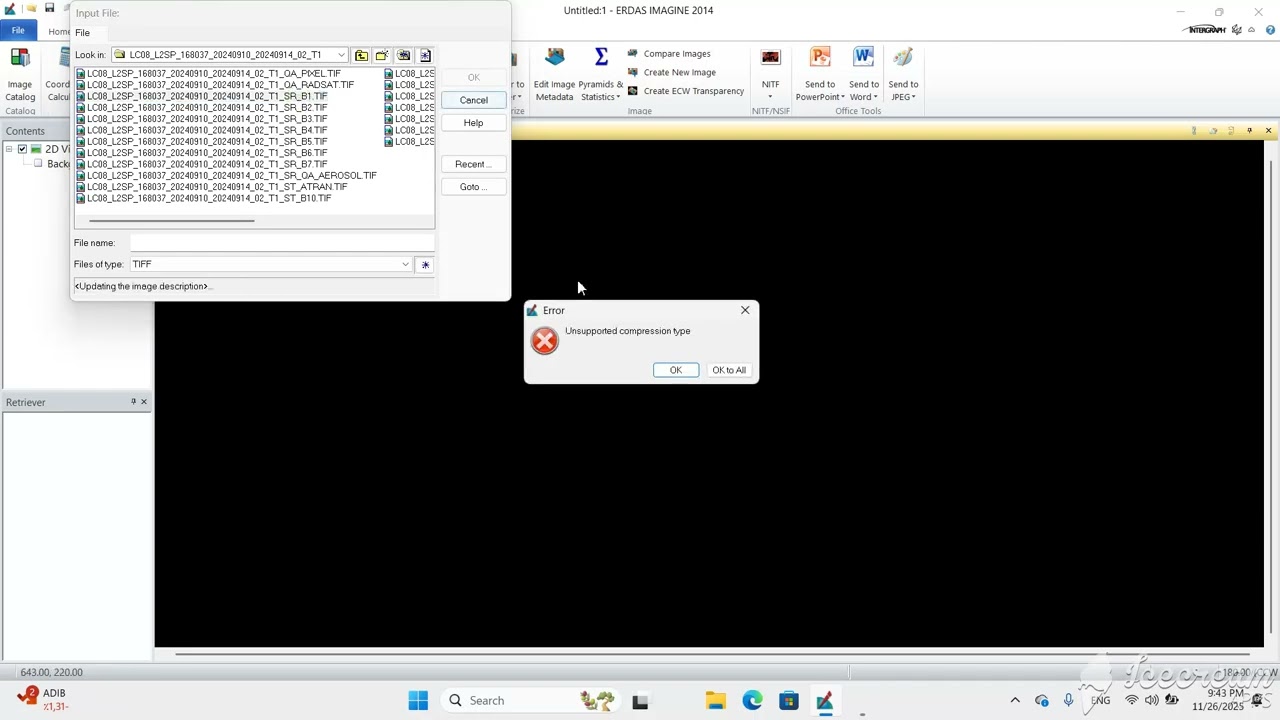
Task: Click the Create ECW Transparency icon
Action: point(632,91)
